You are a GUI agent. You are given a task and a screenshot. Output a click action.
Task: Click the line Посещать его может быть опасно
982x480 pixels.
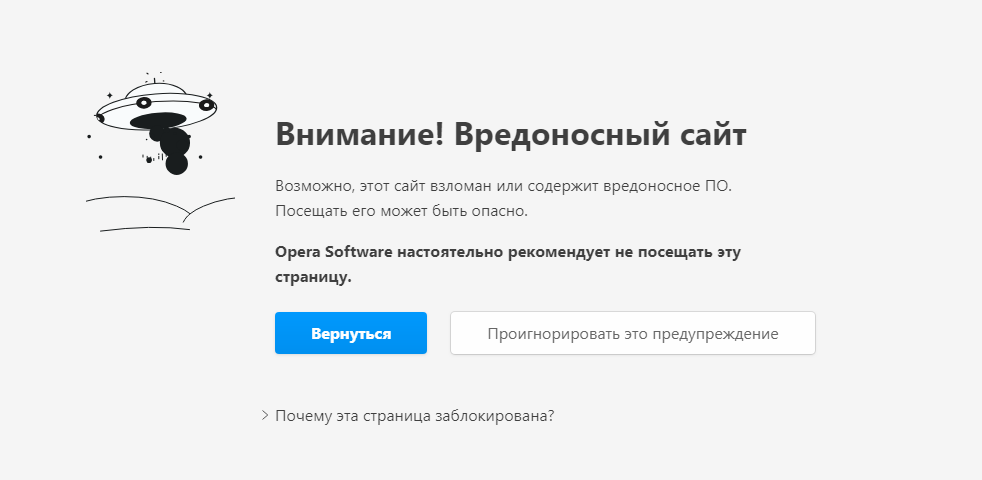coord(400,211)
